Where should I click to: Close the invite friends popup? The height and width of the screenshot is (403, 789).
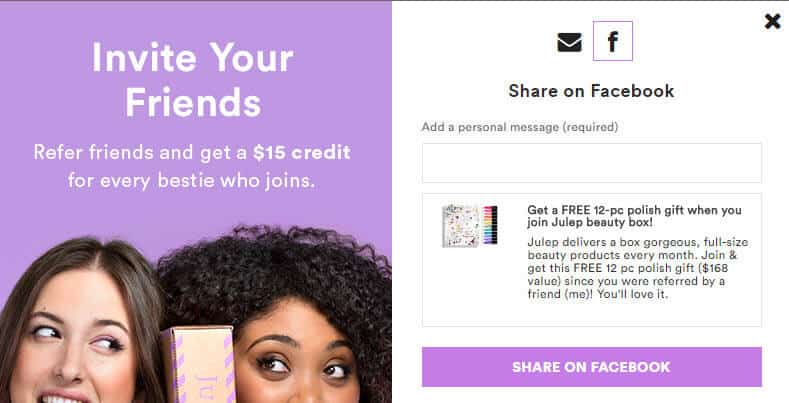(x=772, y=21)
